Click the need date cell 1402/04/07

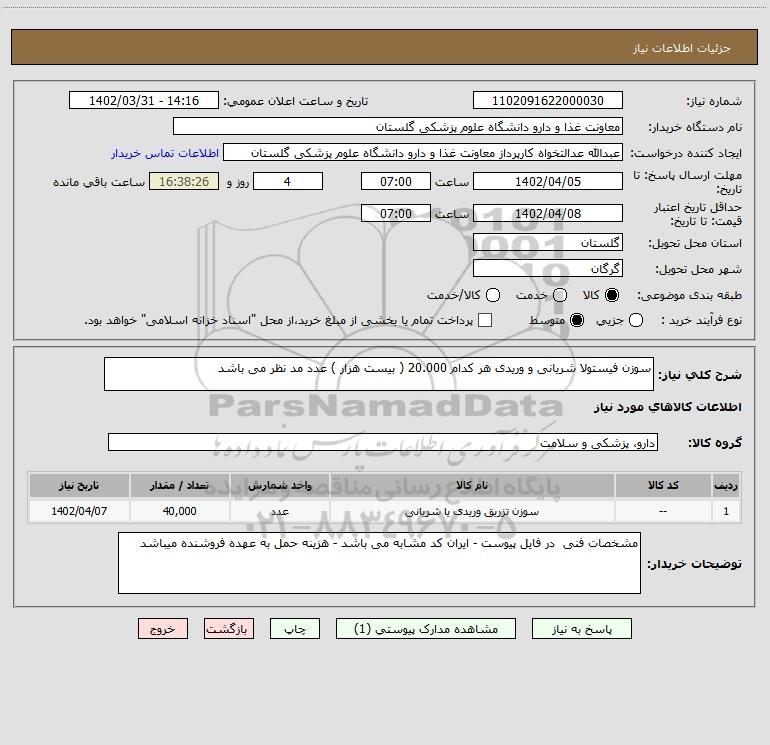point(79,511)
